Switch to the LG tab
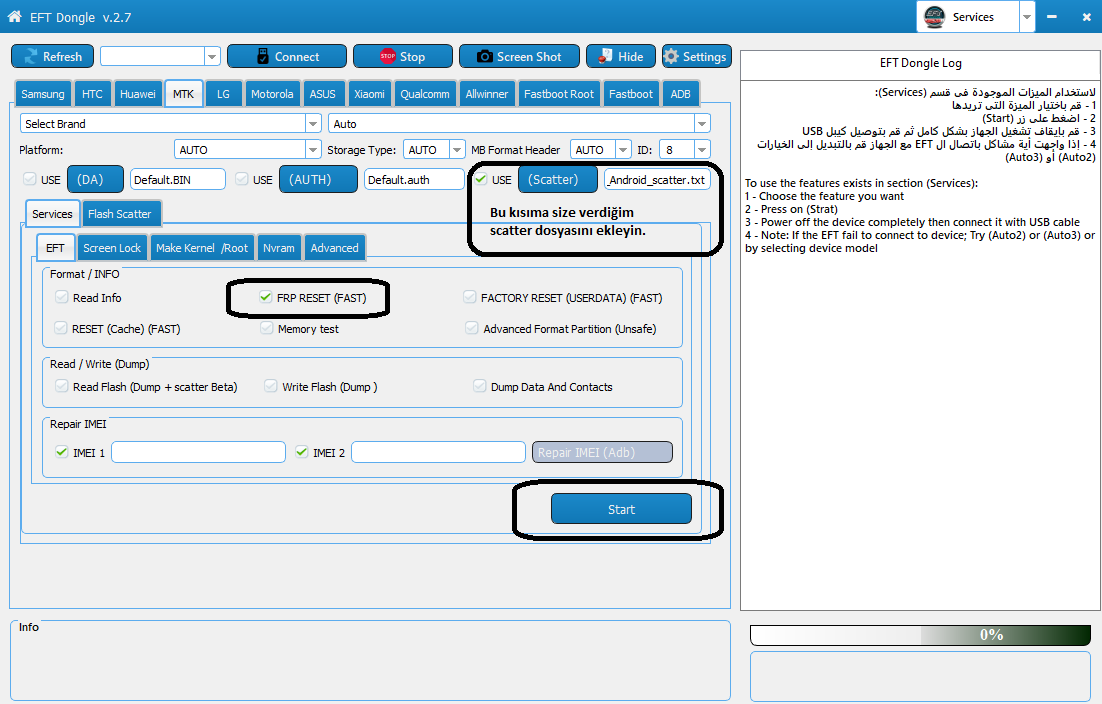This screenshot has height=704, width=1102. click(223, 94)
